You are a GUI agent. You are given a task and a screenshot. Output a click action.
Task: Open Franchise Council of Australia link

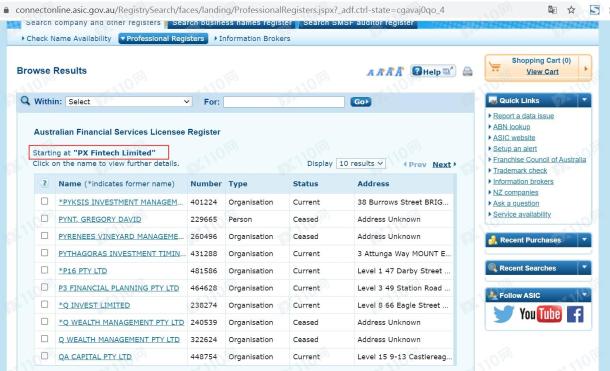coord(539,159)
